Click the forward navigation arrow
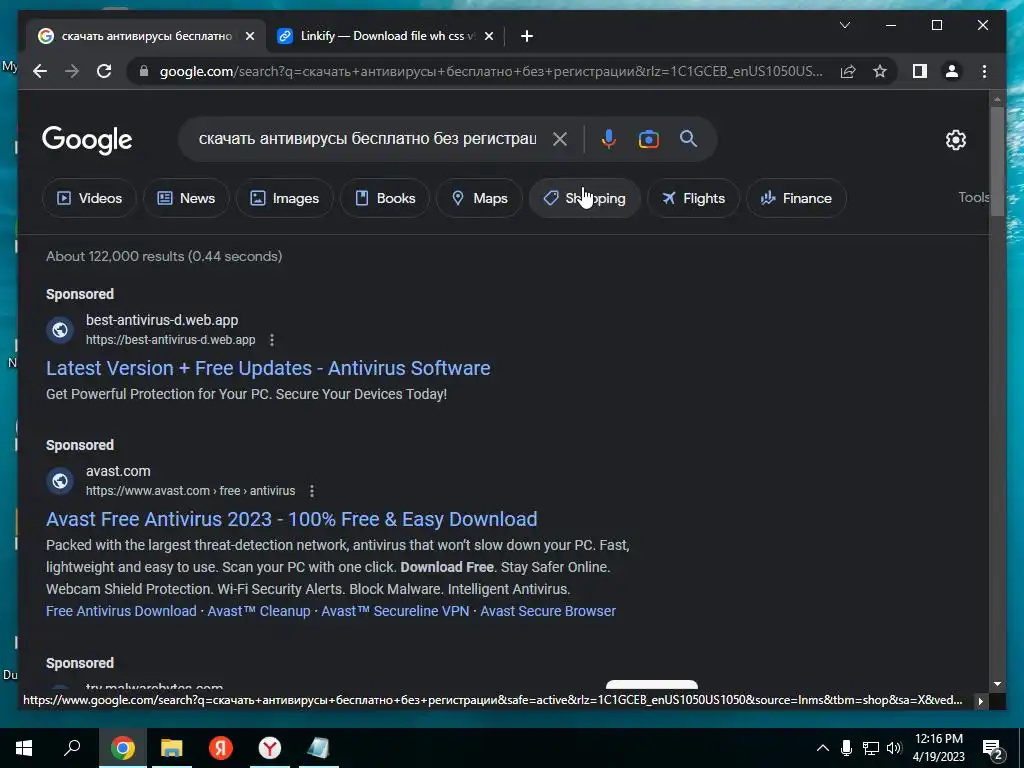1024x768 pixels. pos(72,71)
